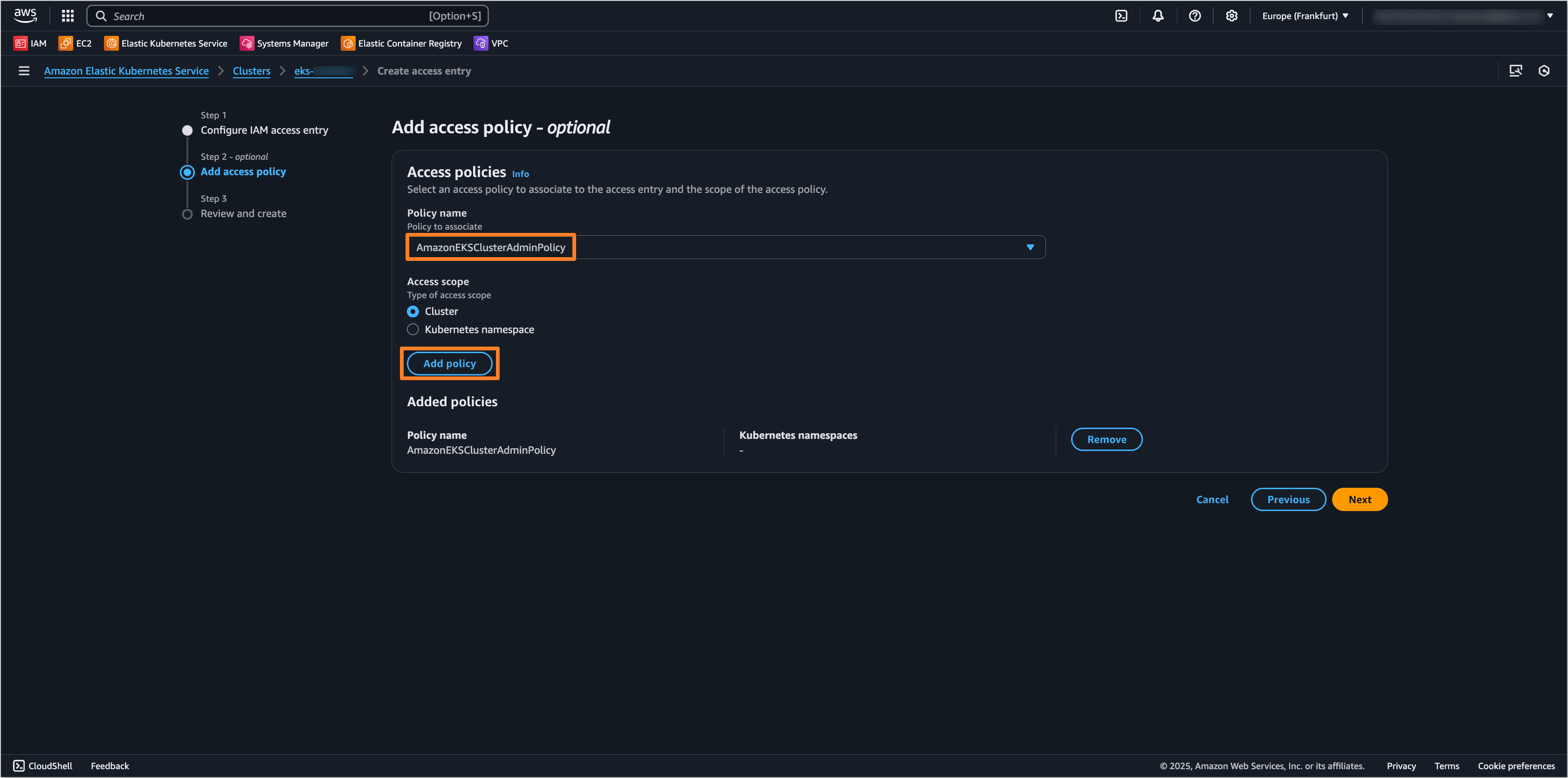The width and height of the screenshot is (1568, 778).
Task: Open the notifications bell
Action: [x=1157, y=16]
